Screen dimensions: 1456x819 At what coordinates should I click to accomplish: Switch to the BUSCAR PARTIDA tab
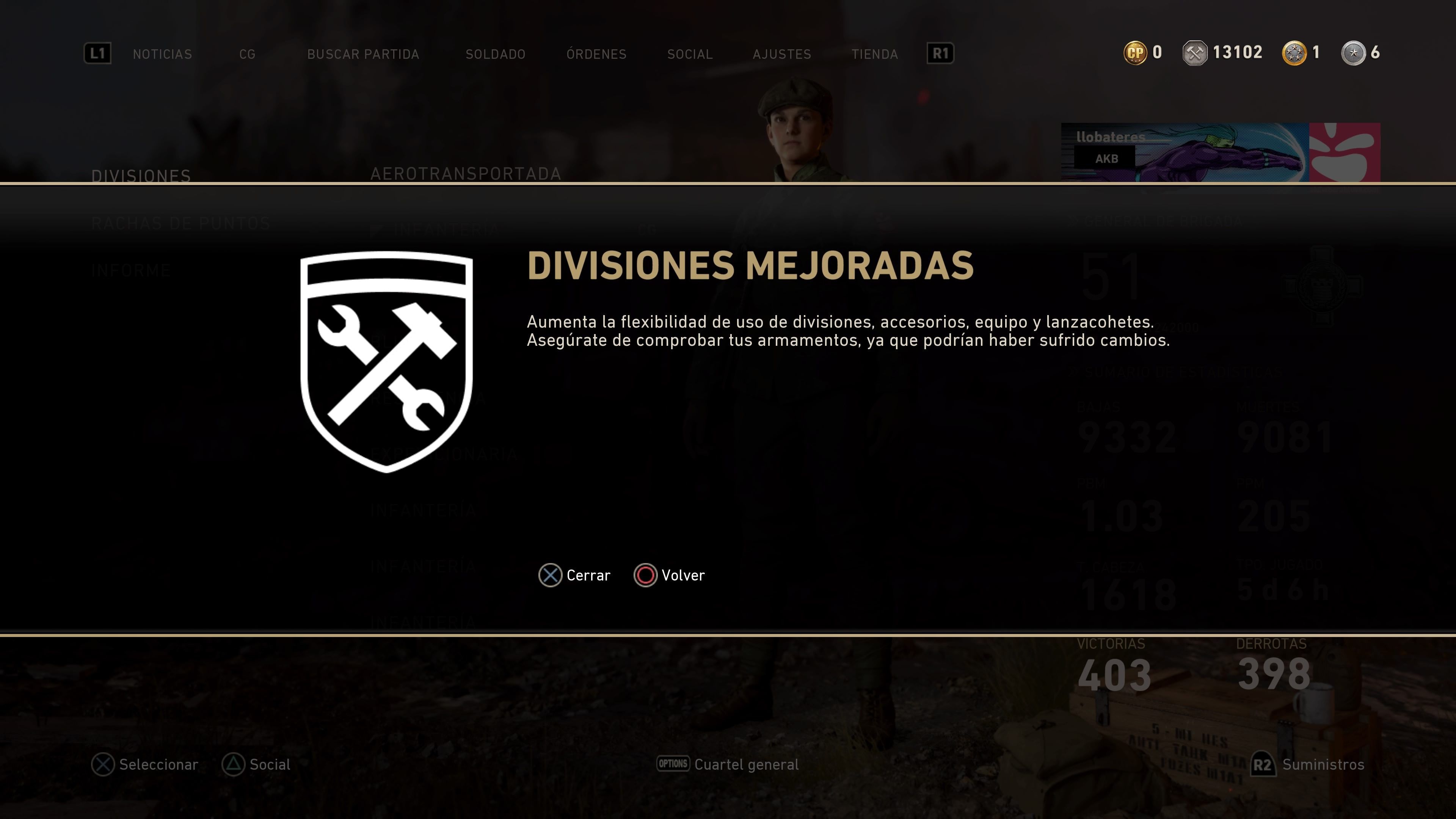tap(363, 54)
